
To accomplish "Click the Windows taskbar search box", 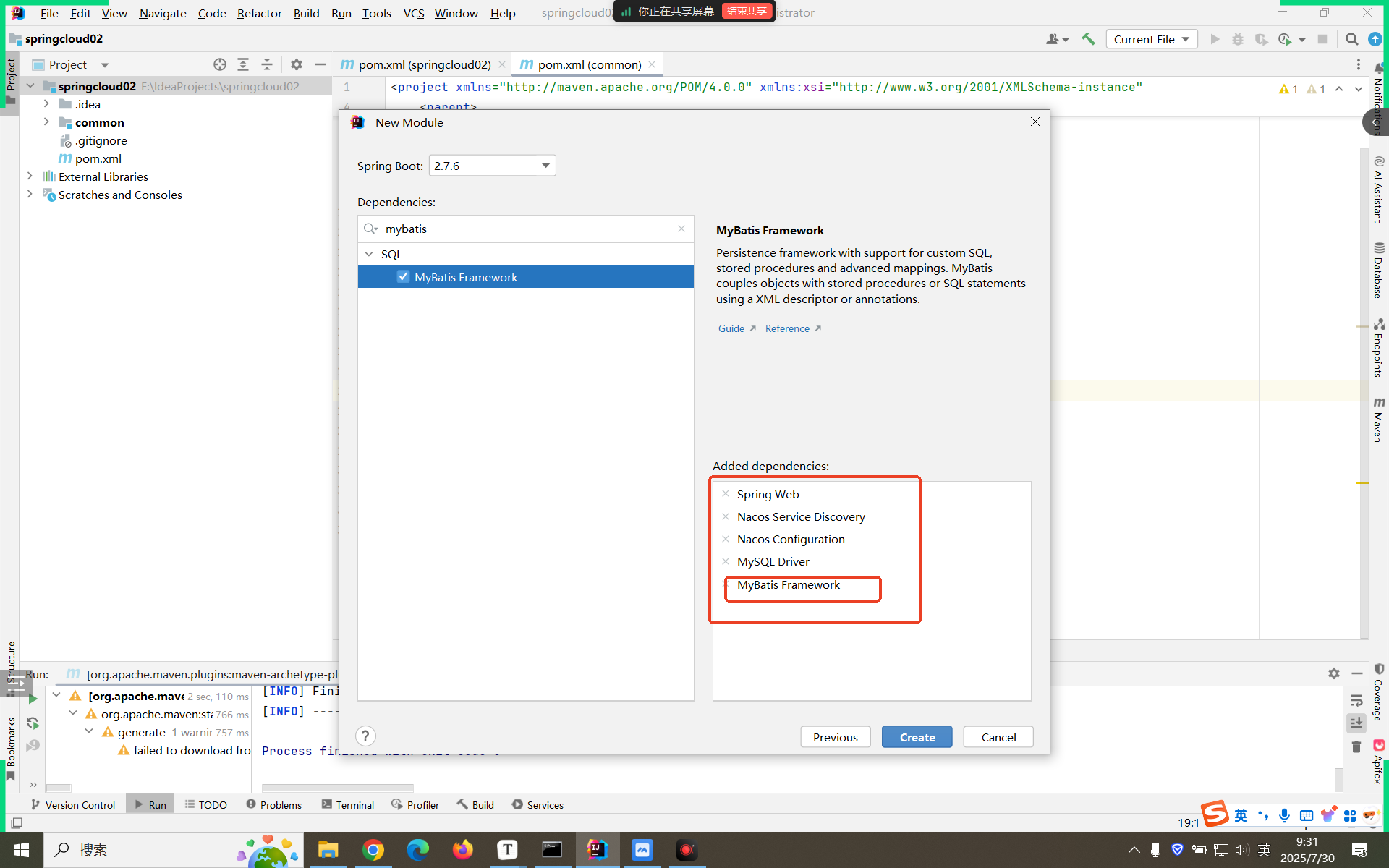I will tap(173, 850).
